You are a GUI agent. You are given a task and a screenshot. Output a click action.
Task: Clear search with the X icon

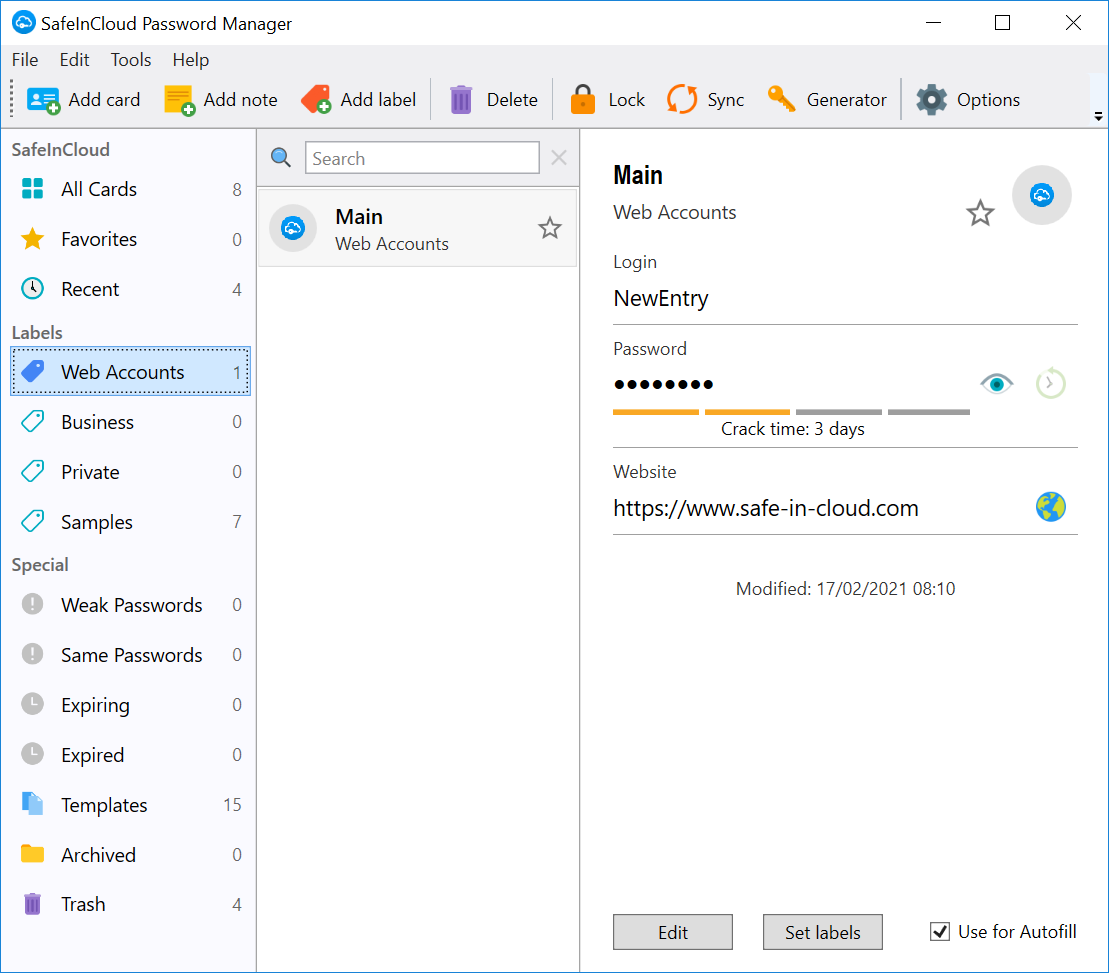click(559, 158)
